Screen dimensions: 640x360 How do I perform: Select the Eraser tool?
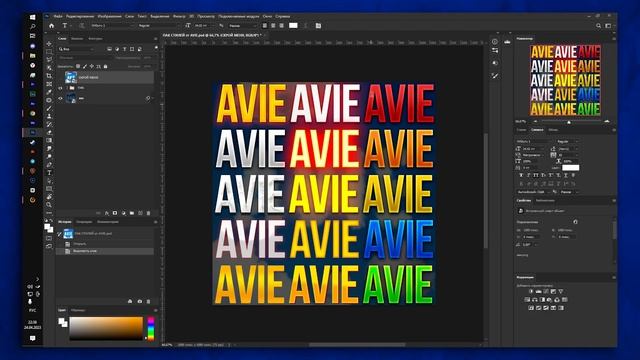coord(49,132)
